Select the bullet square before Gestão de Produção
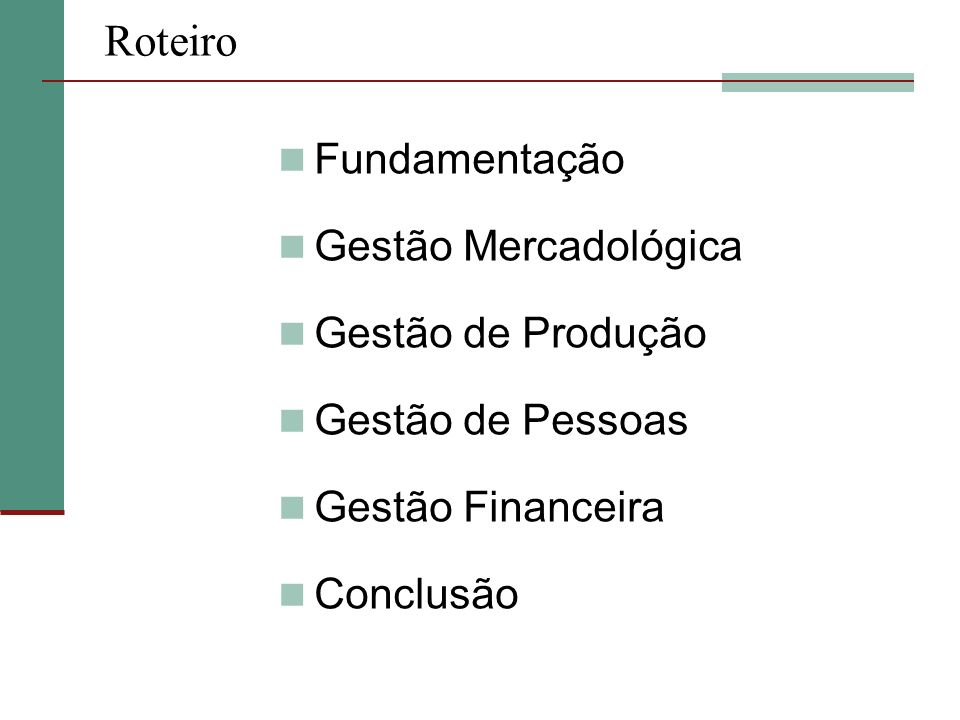This screenshot has width=960, height=720. click(292, 334)
